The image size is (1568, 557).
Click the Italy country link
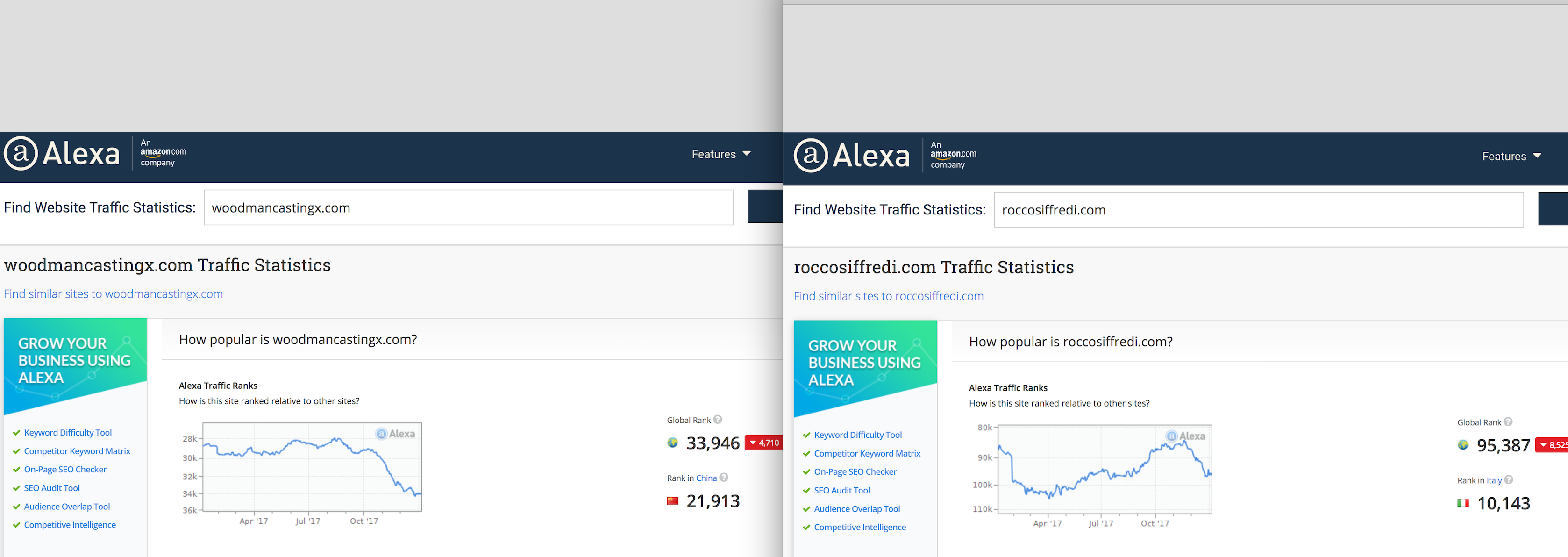tap(1494, 480)
